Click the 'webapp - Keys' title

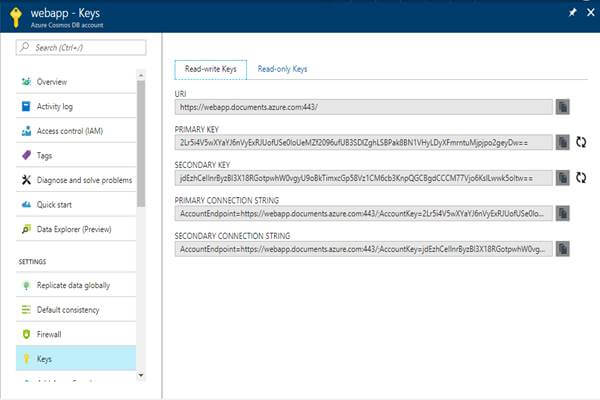click(x=65, y=13)
